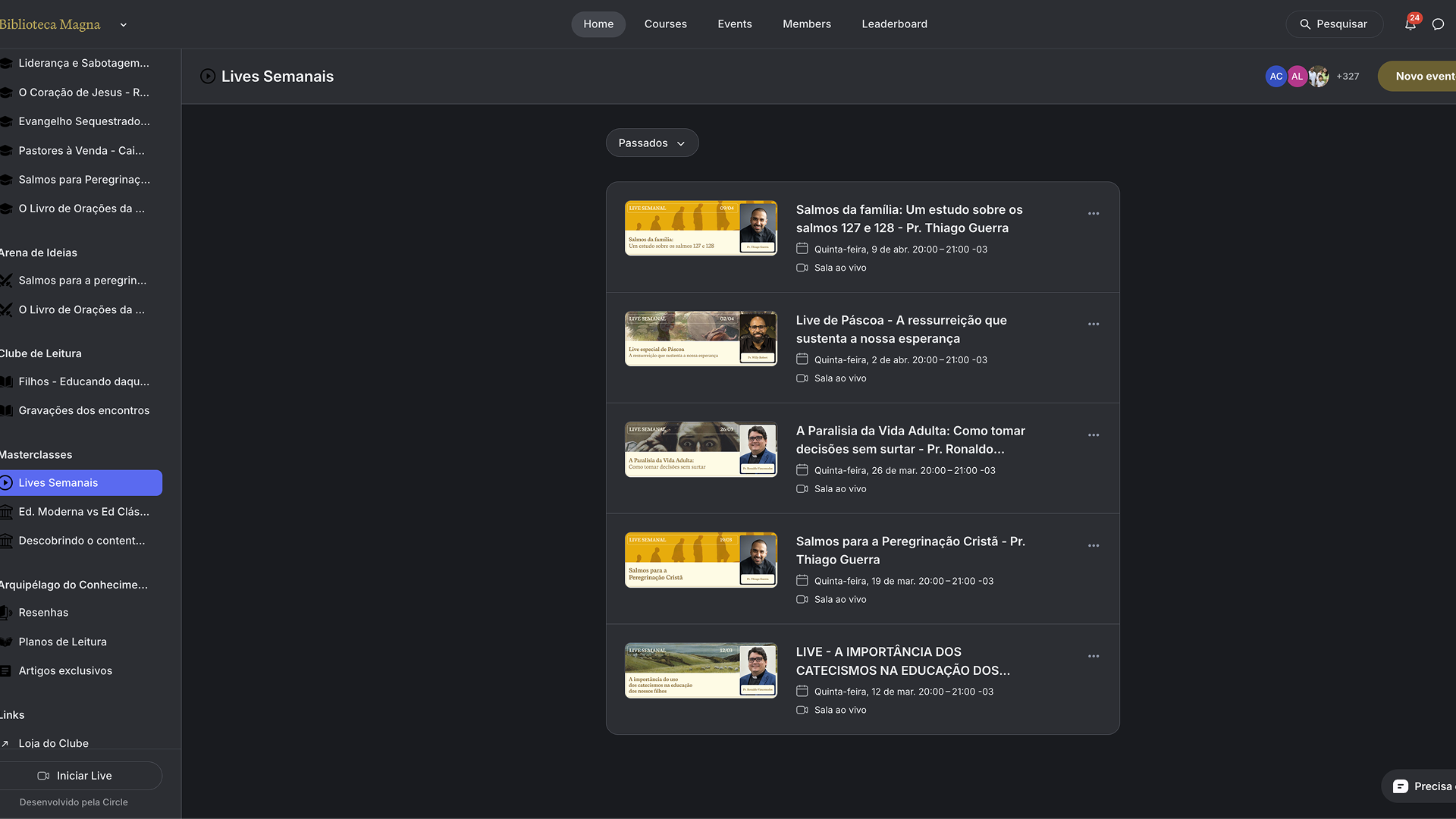Open Liderança e Sabotagem in sidebar
This screenshot has width=1456, height=819.
[x=81, y=64]
